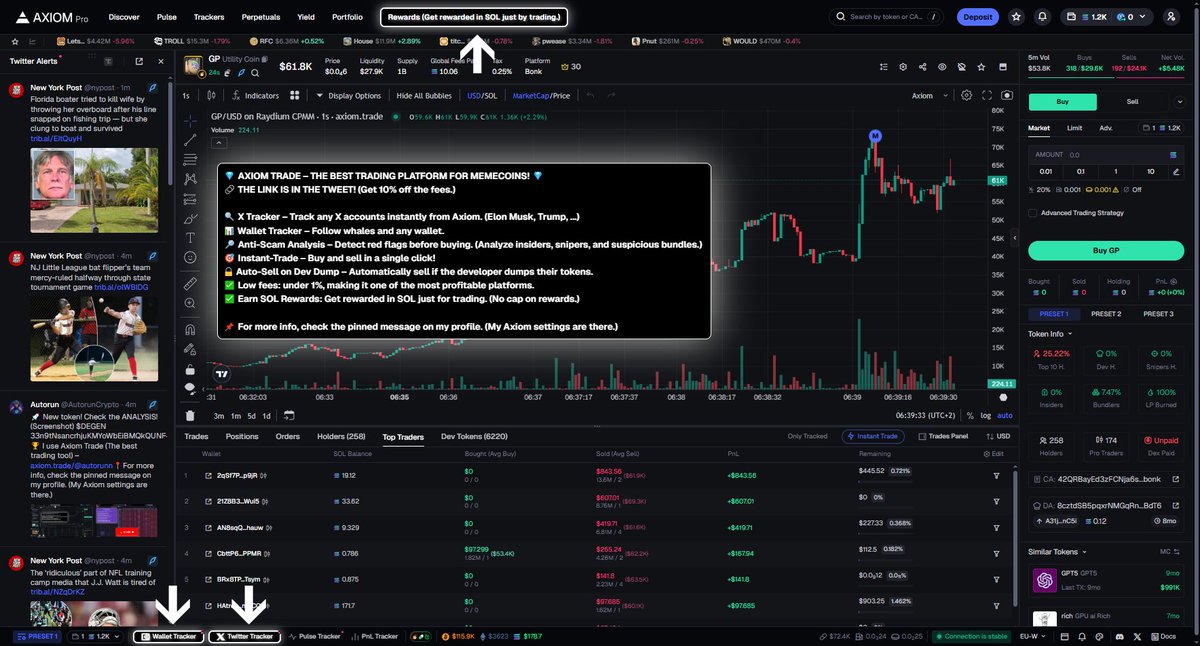The width and height of the screenshot is (1200, 646).
Task: Toggle chart fullscreen icon
Action: (x=987, y=95)
